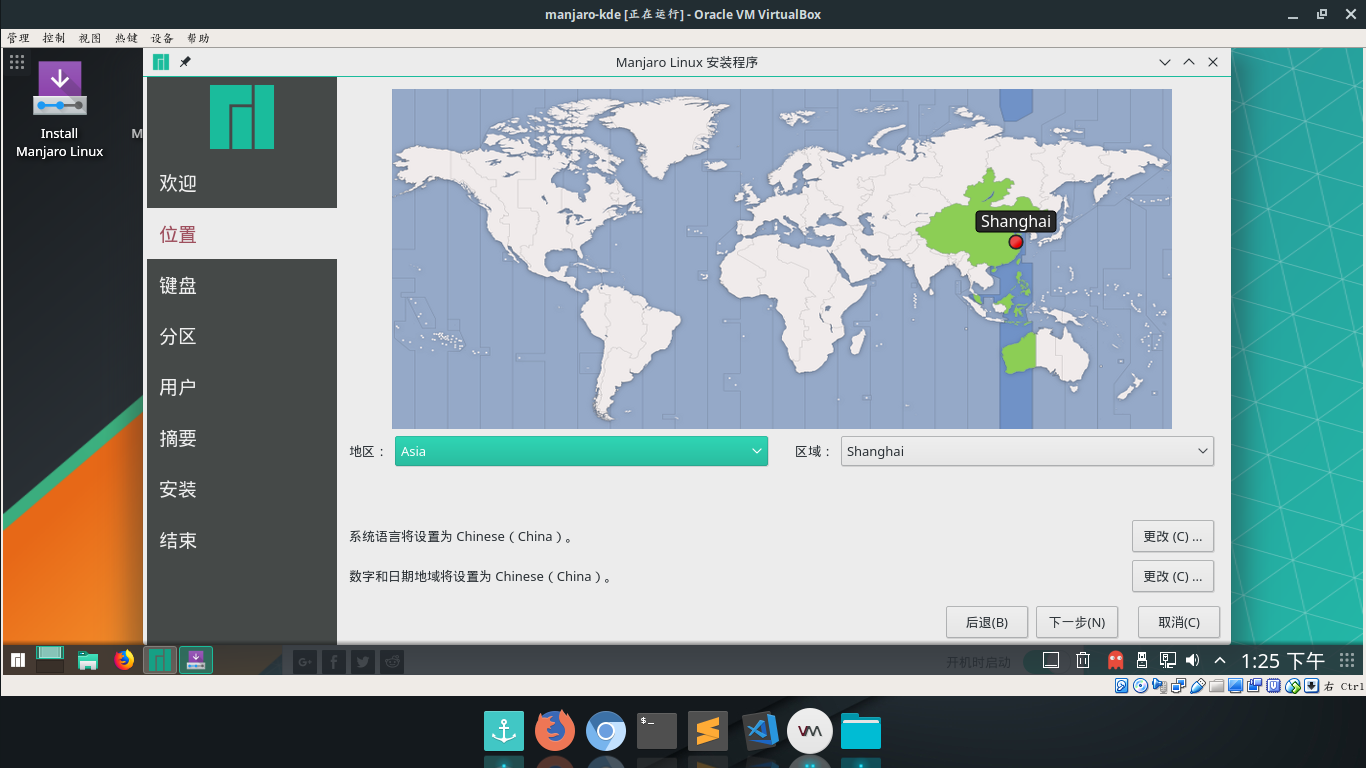Image resolution: width=1366 pixels, height=768 pixels.
Task: Launch Firefox from the guest panel
Action: click(124, 660)
